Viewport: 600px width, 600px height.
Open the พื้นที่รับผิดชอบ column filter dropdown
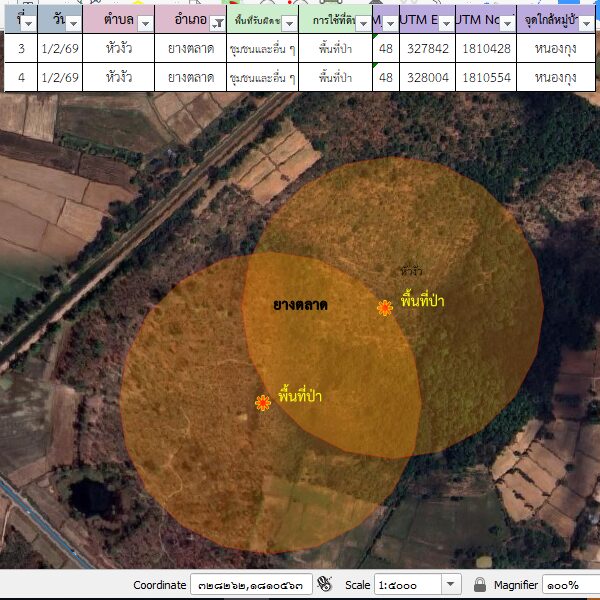pyautogui.click(x=289, y=22)
